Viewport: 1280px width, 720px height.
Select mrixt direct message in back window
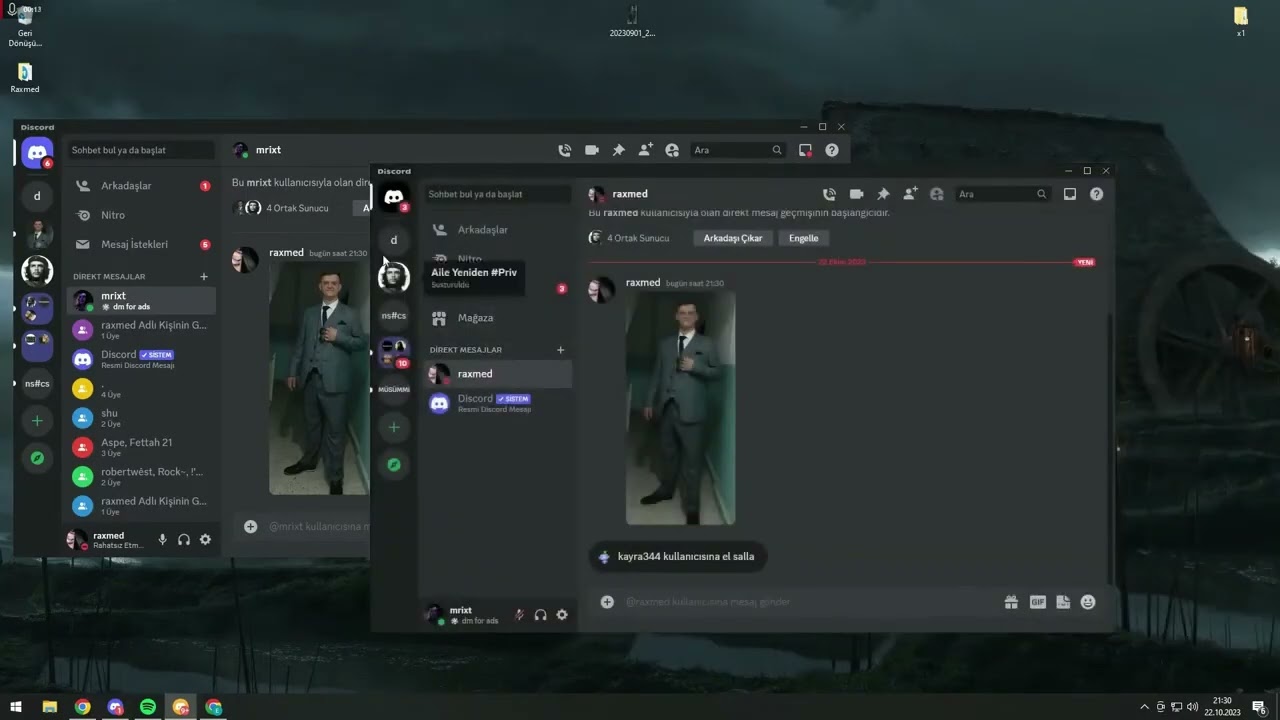(x=142, y=300)
